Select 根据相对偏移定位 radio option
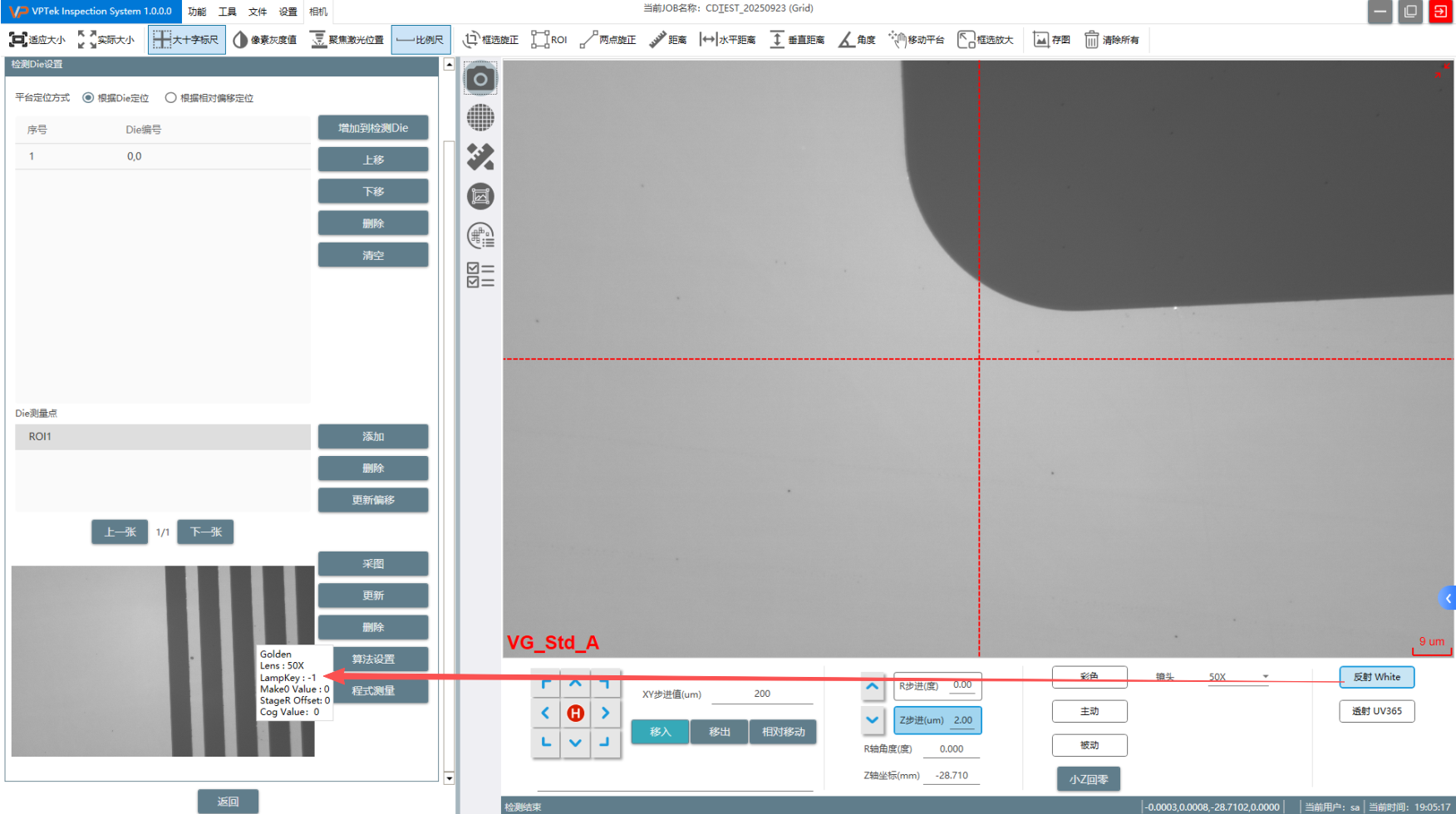Viewport: 1456px width, 814px height. click(171, 98)
